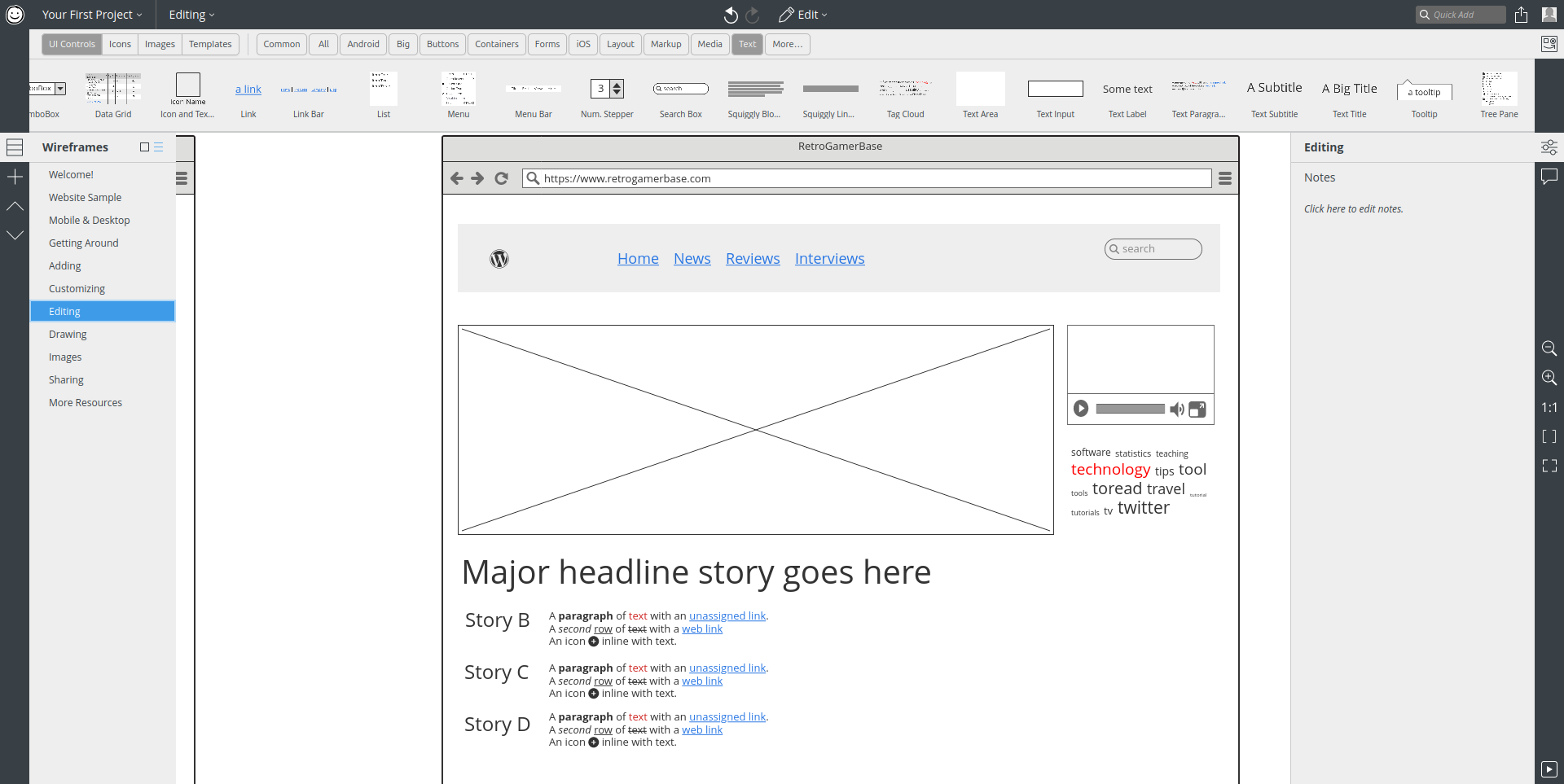Add a new wireframe with plus icon

15,177
